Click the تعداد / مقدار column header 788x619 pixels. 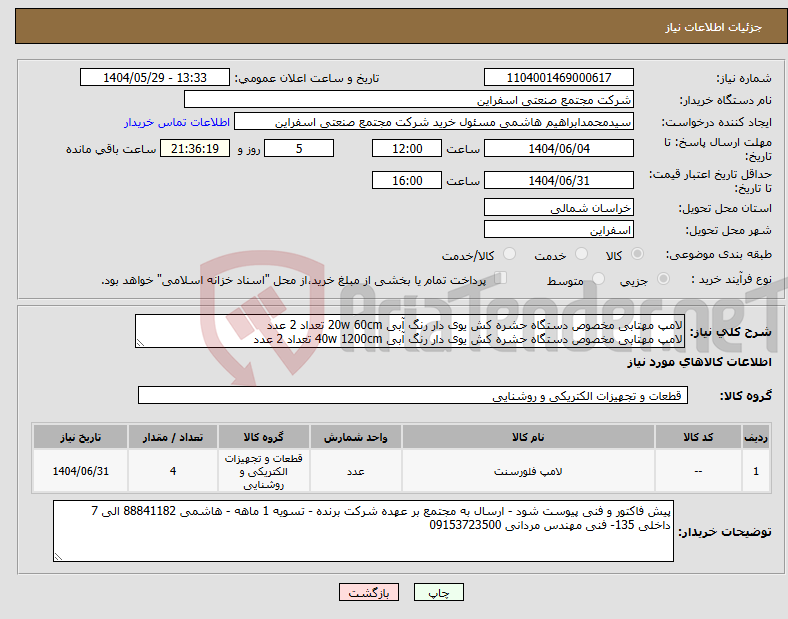pos(173,437)
